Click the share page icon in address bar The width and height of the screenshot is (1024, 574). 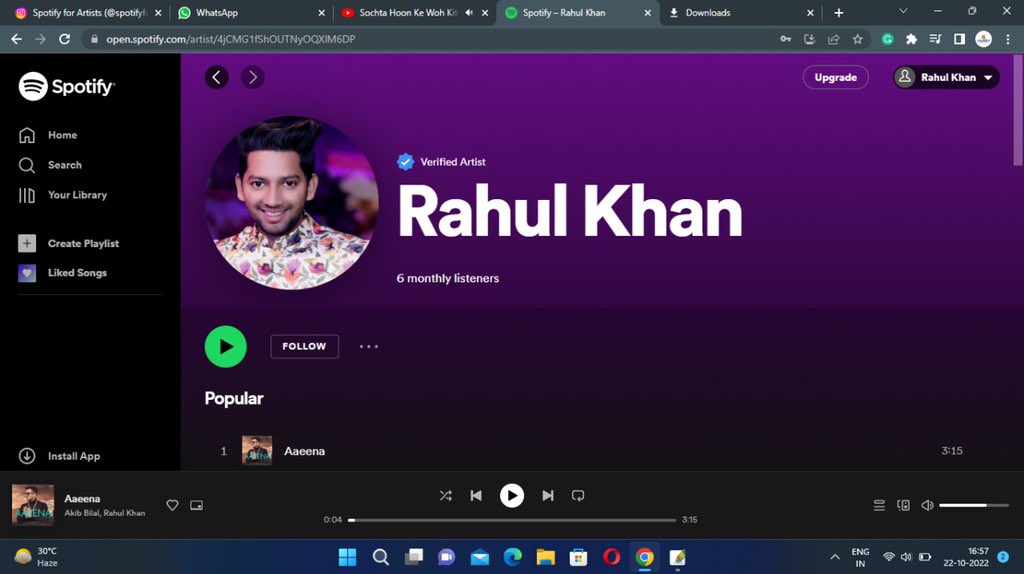pos(833,39)
